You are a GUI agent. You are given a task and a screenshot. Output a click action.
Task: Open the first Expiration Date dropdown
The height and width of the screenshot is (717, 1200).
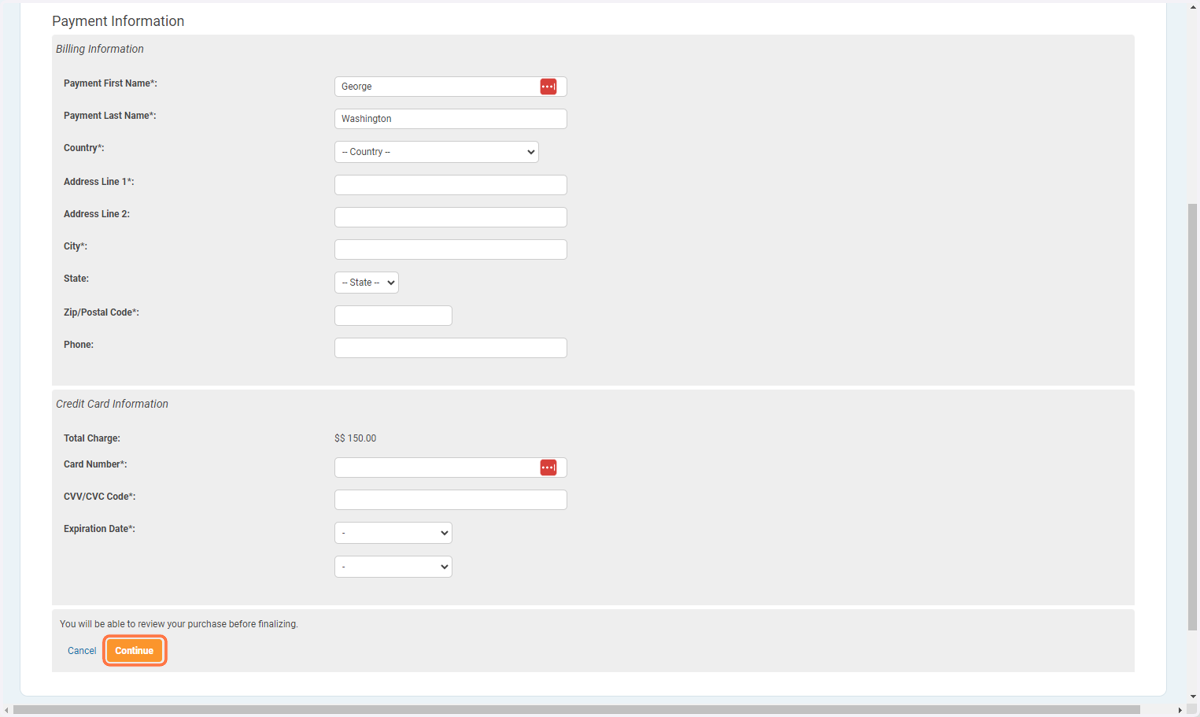393,533
